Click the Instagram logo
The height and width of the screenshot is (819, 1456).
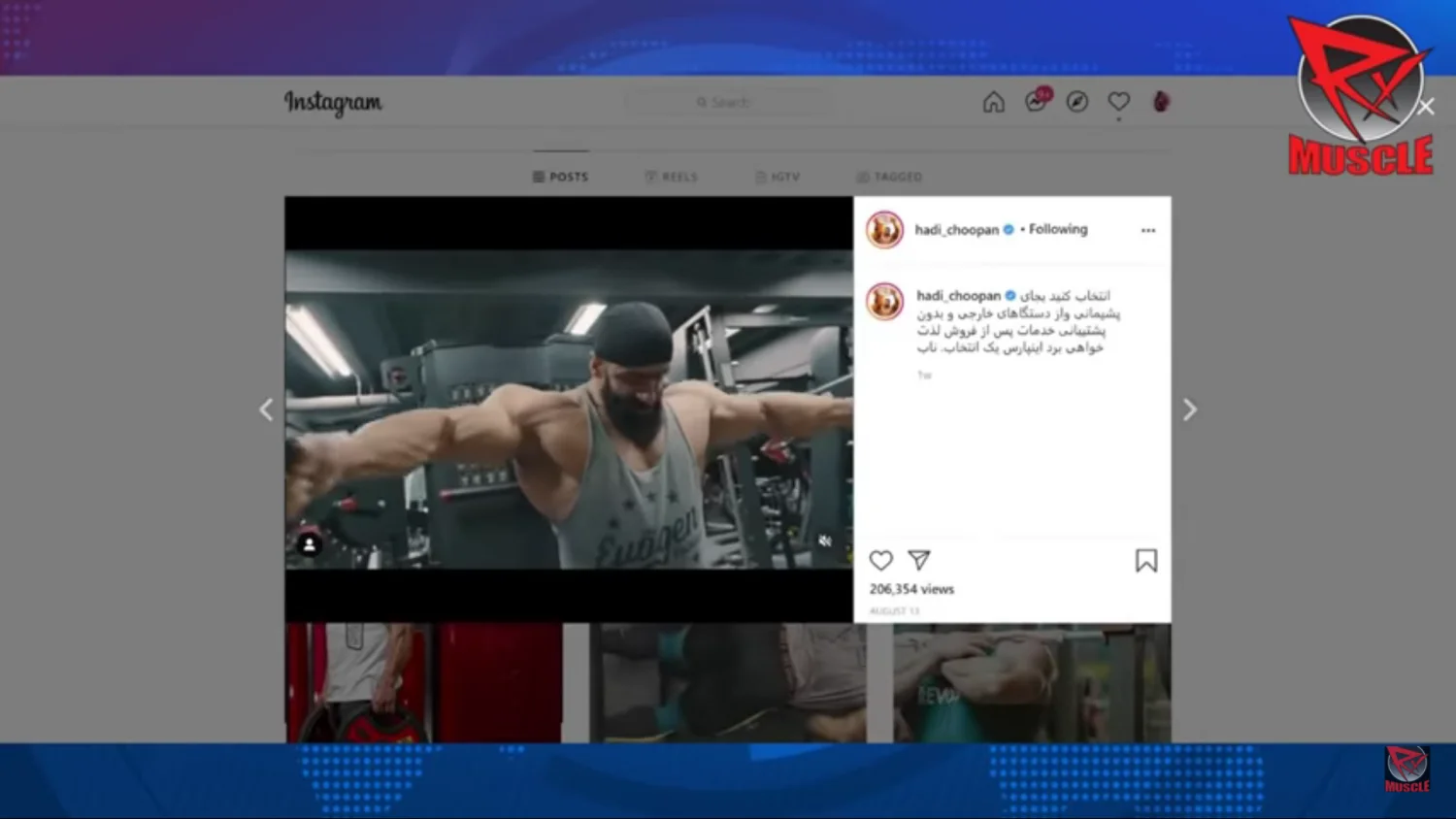coord(333,103)
